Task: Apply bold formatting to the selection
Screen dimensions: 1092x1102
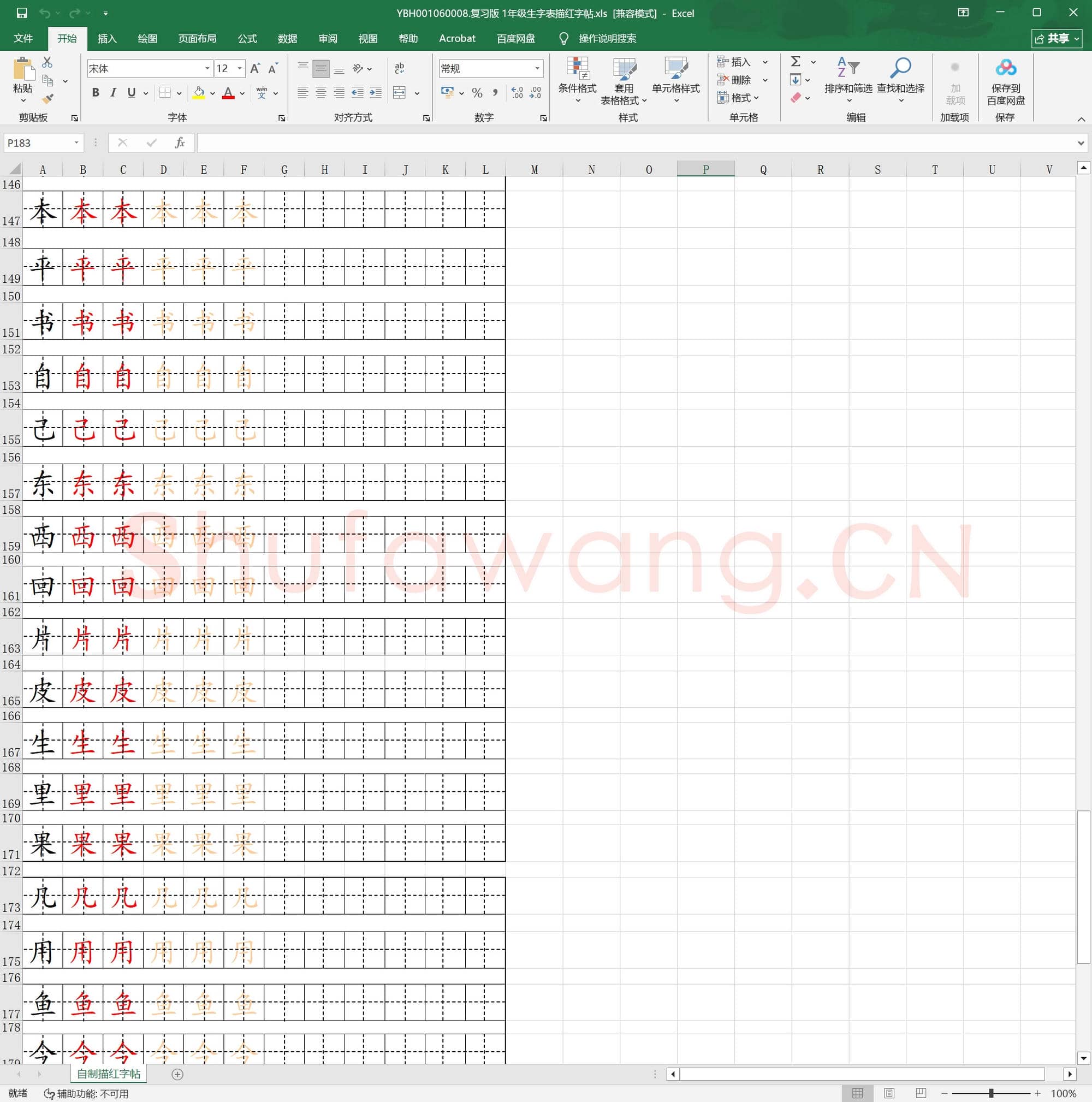Action: [95, 92]
